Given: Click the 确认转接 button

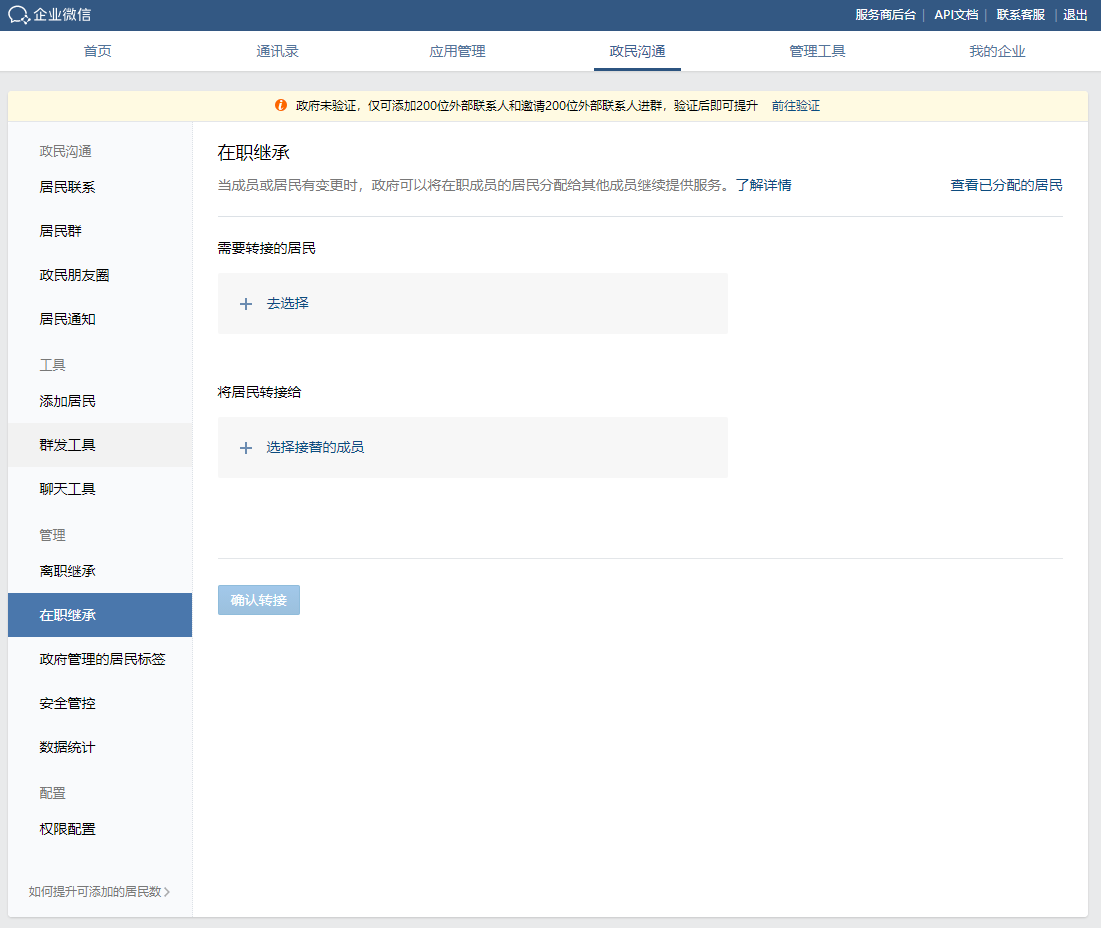Looking at the screenshot, I should (258, 600).
